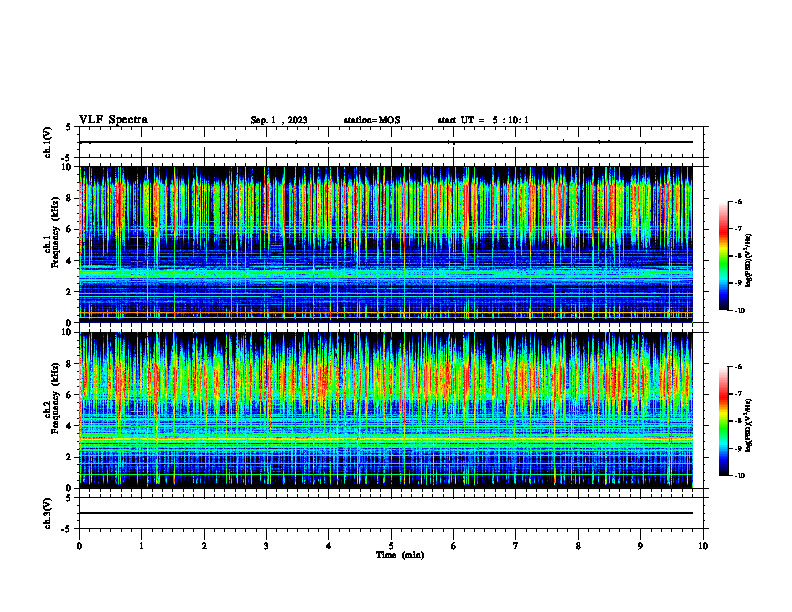Click the ch.2 frequency tick label "6"

coord(69,395)
